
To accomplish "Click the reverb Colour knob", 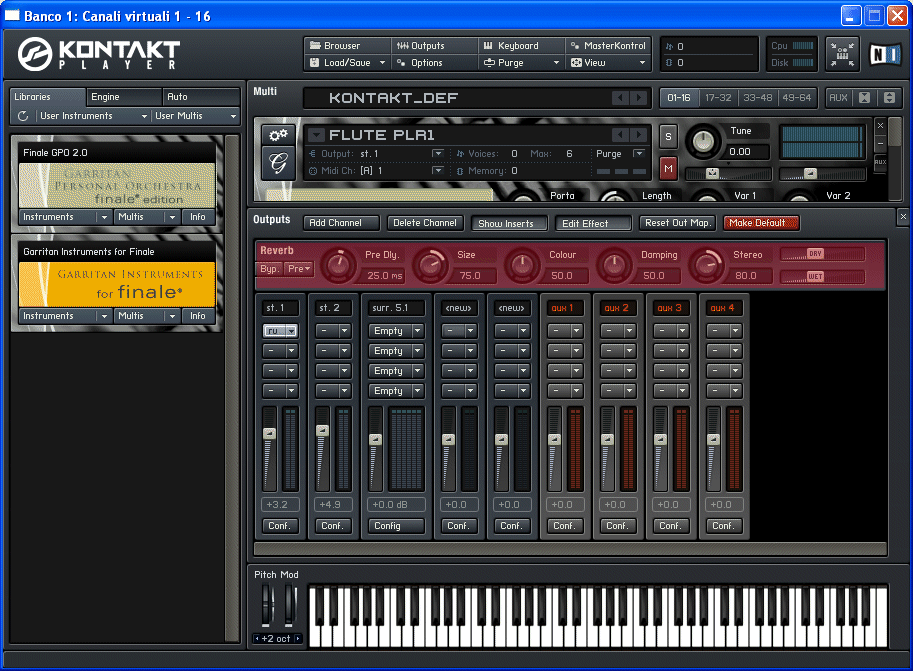I will tap(522, 265).
